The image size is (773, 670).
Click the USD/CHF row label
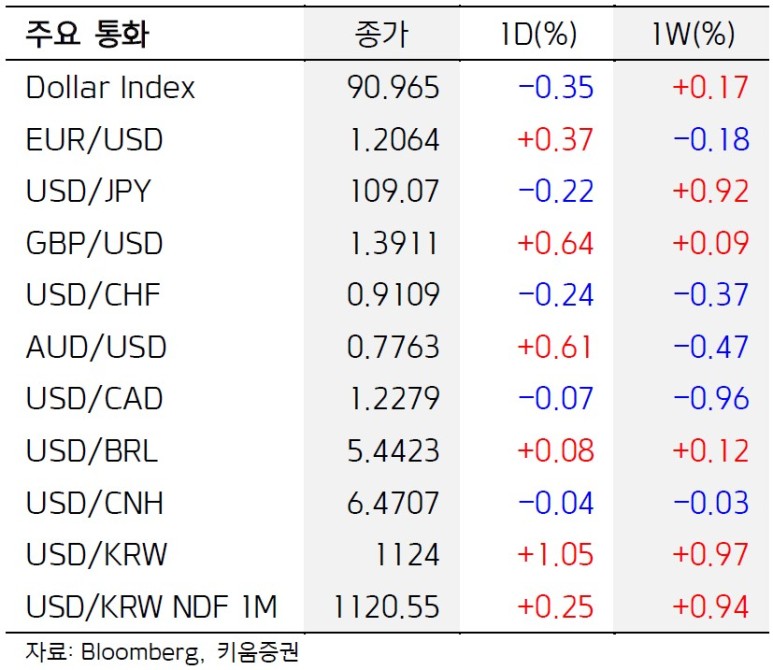pyautogui.click(x=93, y=295)
